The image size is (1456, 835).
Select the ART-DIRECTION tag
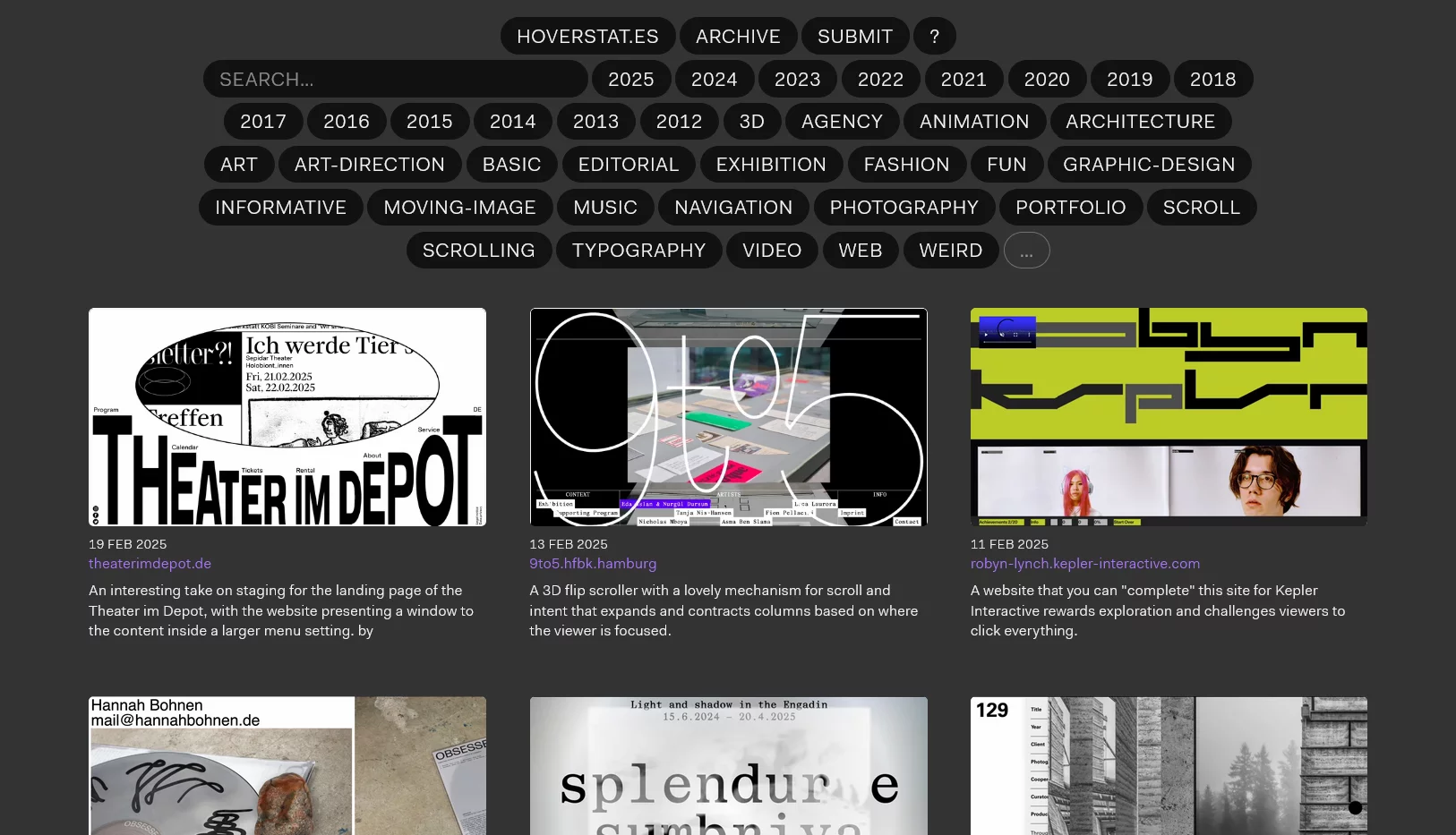(370, 164)
